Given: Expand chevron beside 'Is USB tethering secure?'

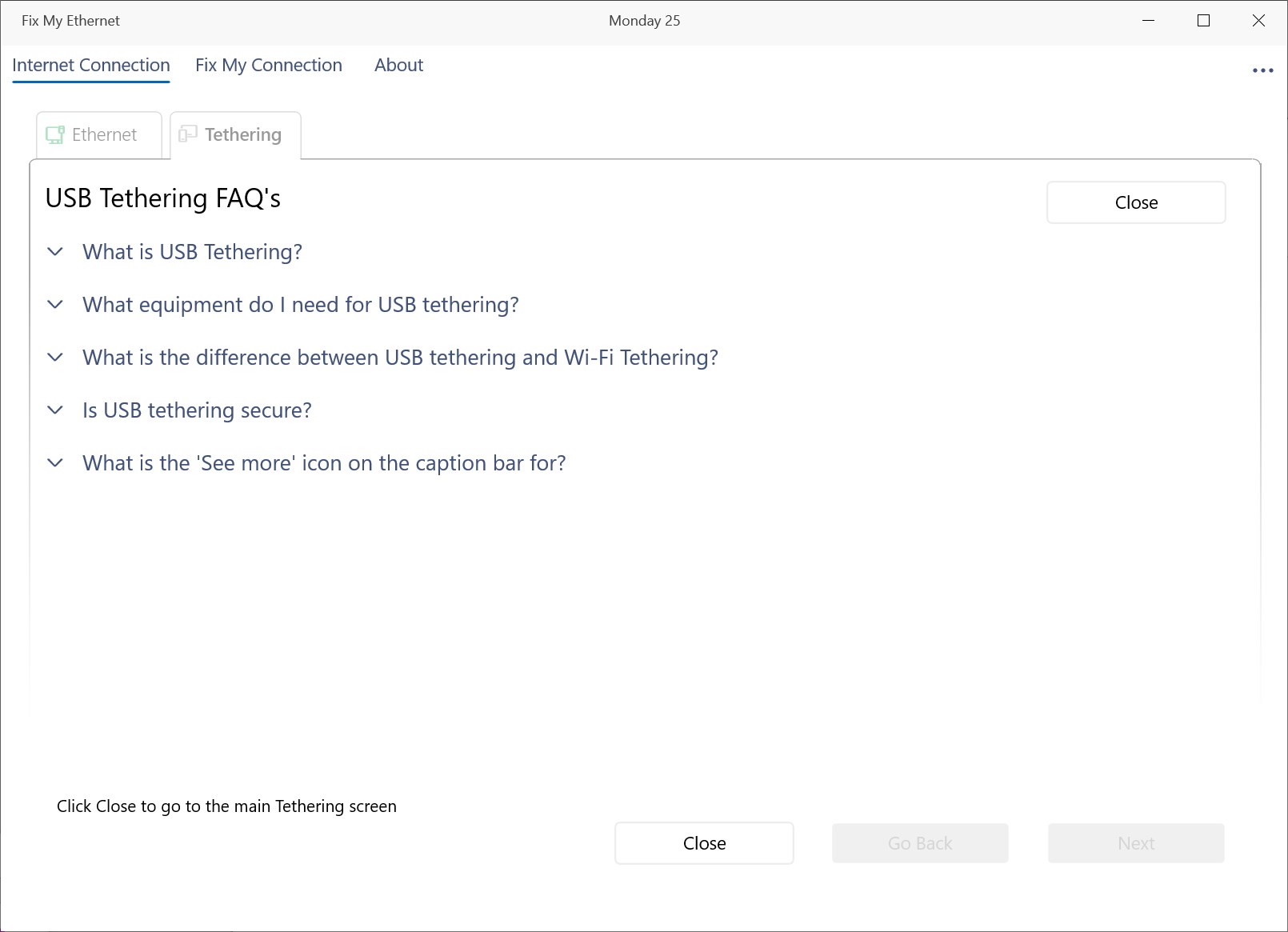Looking at the screenshot, I should [x=55, y=410].
